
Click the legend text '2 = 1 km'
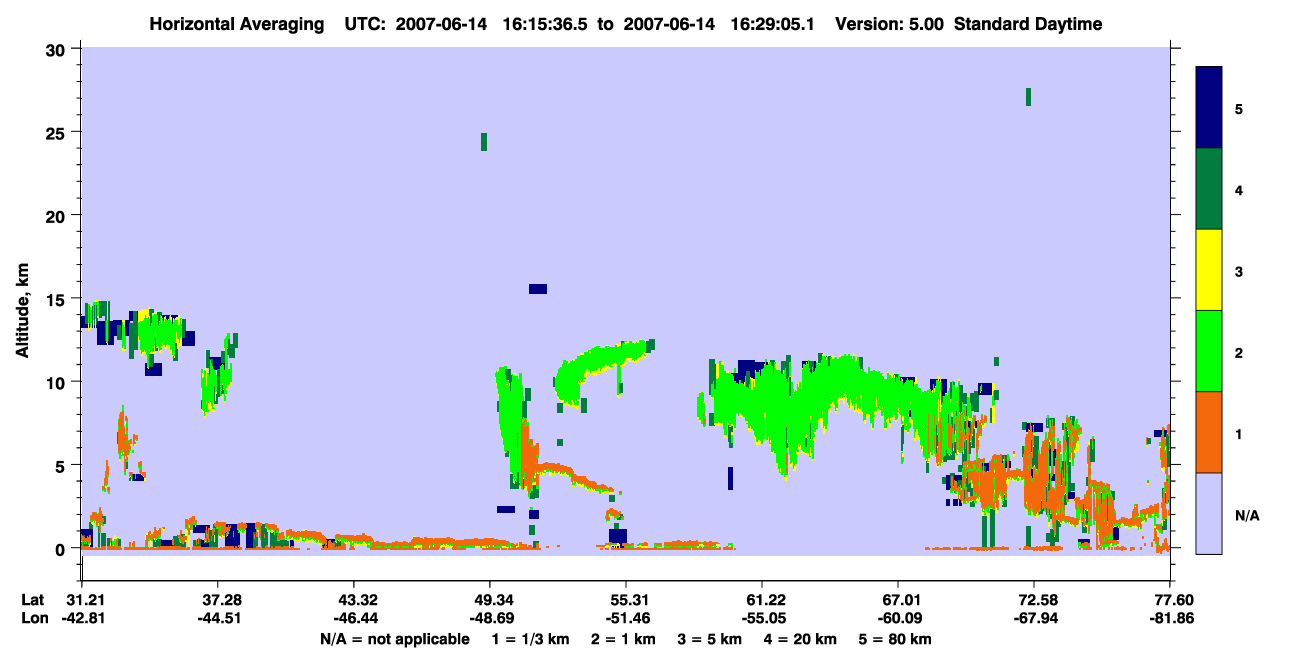(622, 639)
